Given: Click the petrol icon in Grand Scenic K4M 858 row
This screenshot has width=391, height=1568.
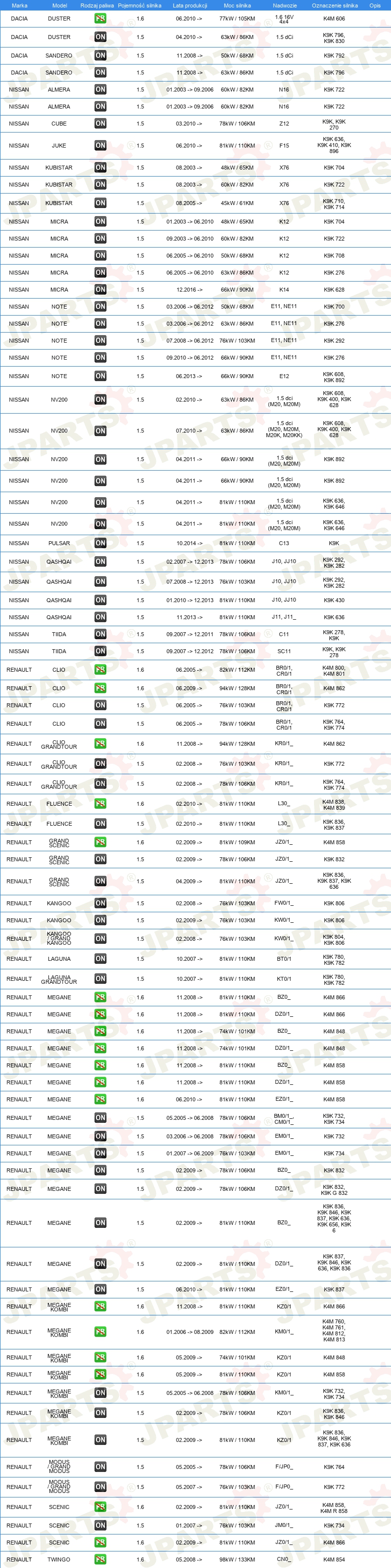Looking at the screenshot, I should pyautogui.click(x=100, y=842).
